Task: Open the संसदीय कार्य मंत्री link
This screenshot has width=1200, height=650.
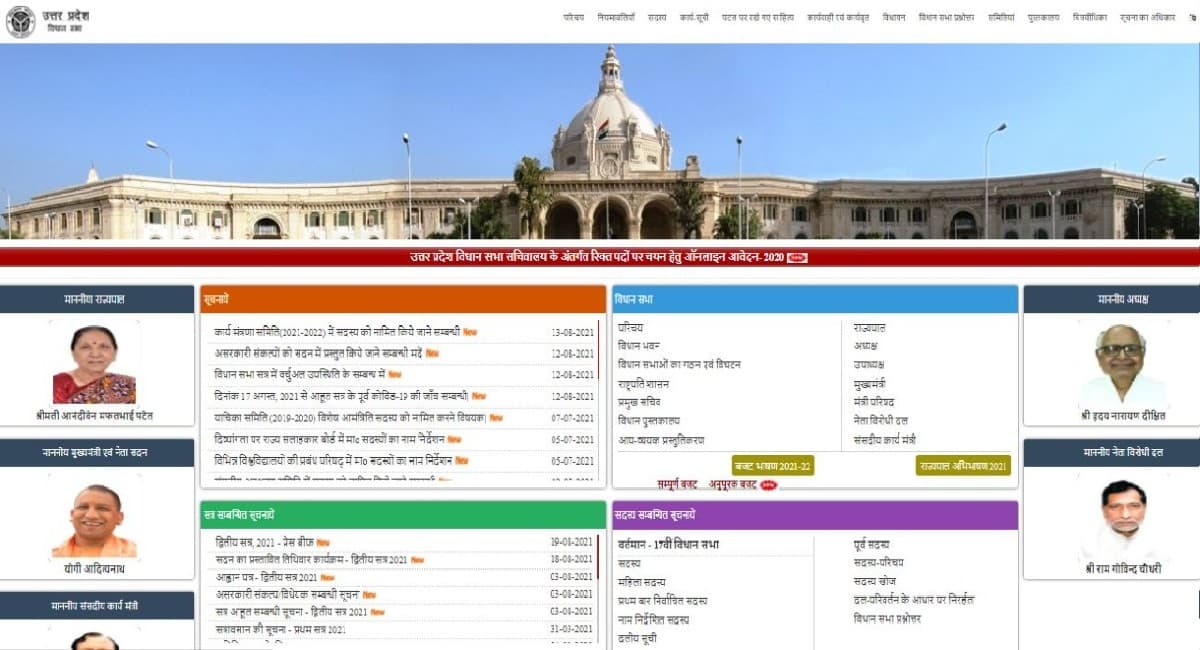Action: [884, 439]
